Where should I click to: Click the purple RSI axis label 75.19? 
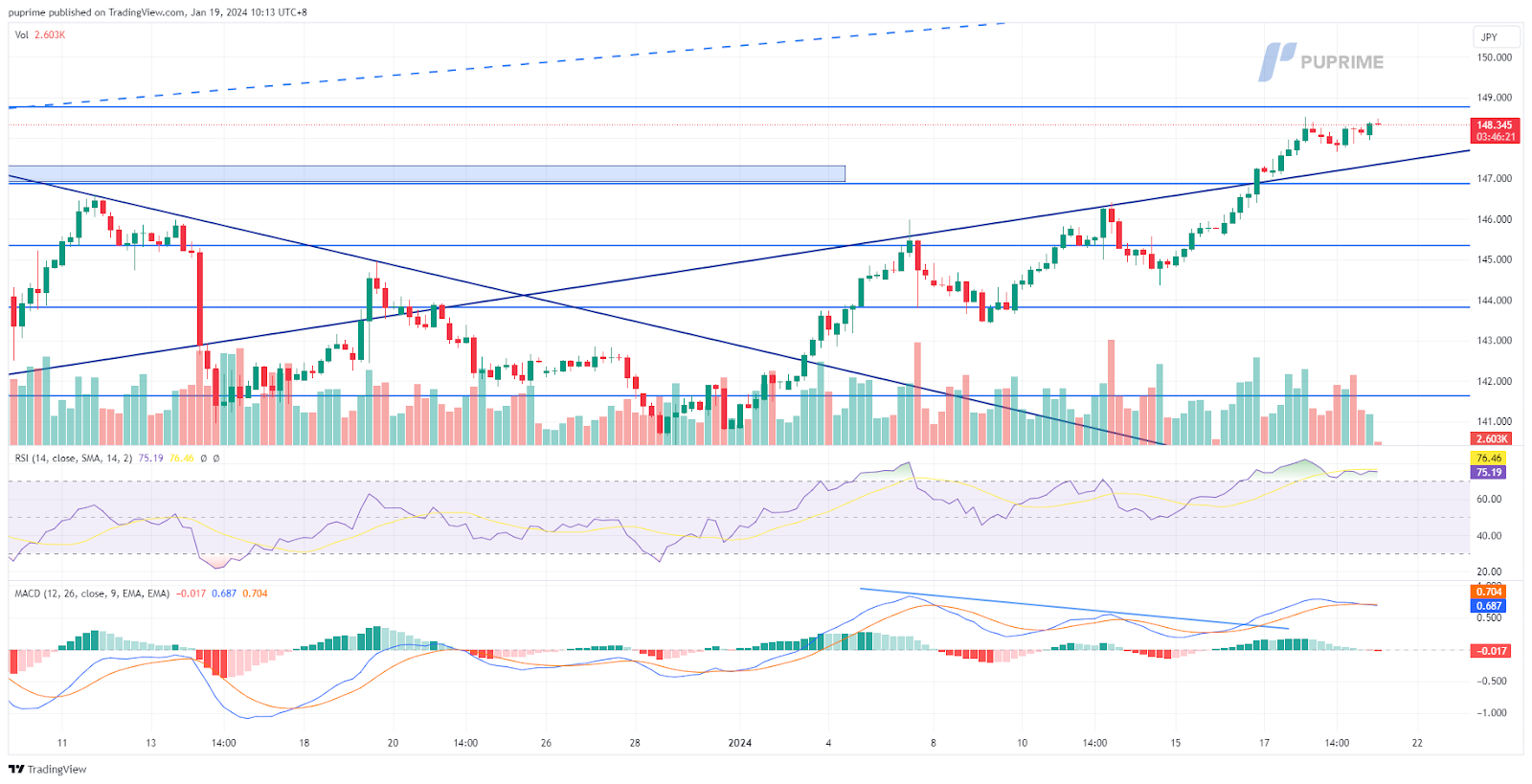pyautogui.click(x=1488, y=472)
